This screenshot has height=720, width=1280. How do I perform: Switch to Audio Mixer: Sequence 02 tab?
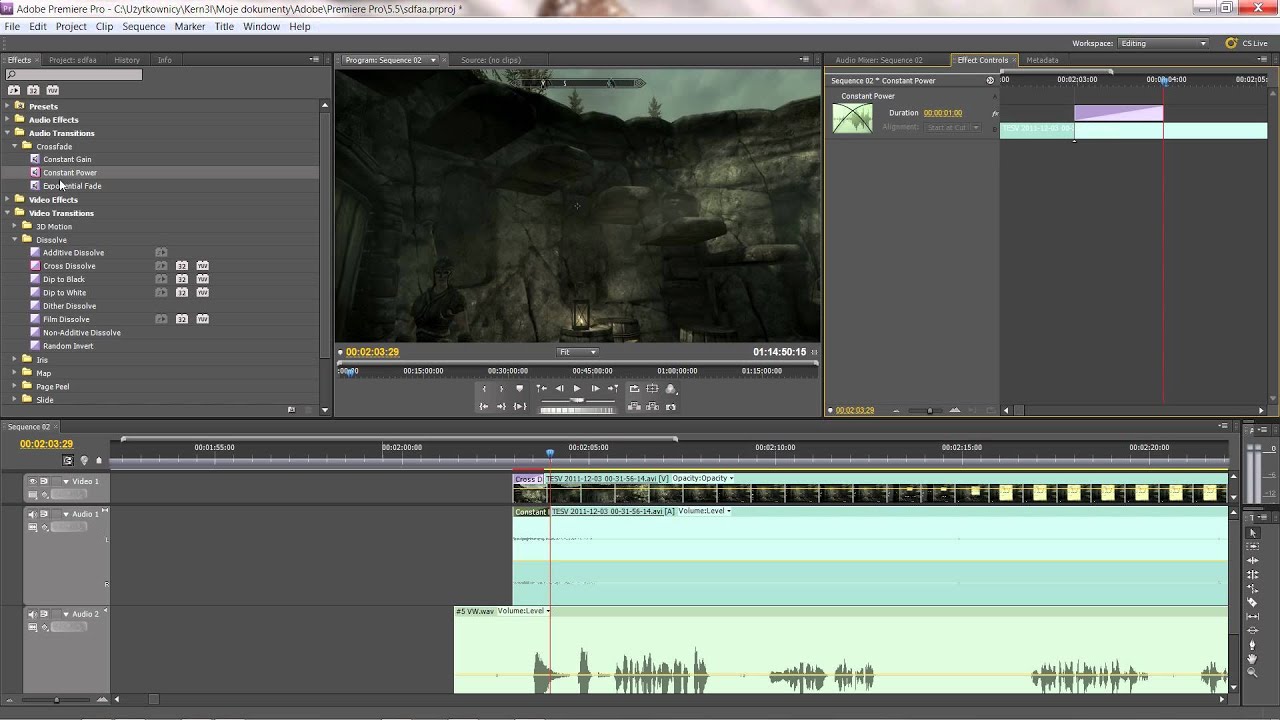[879, 60]
